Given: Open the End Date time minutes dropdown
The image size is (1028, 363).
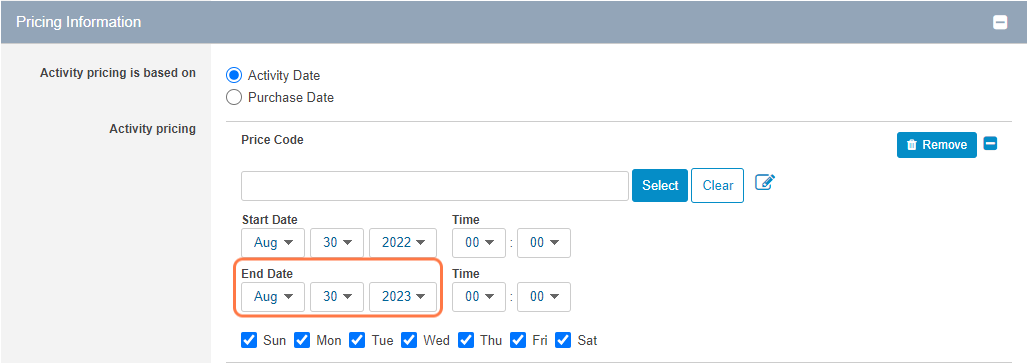Looking at the screenshot, I should tap(544, 297).
